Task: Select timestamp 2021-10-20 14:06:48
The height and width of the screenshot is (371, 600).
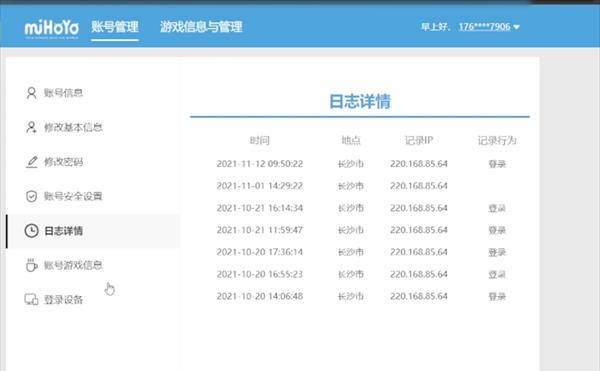Action: point(260,296)
